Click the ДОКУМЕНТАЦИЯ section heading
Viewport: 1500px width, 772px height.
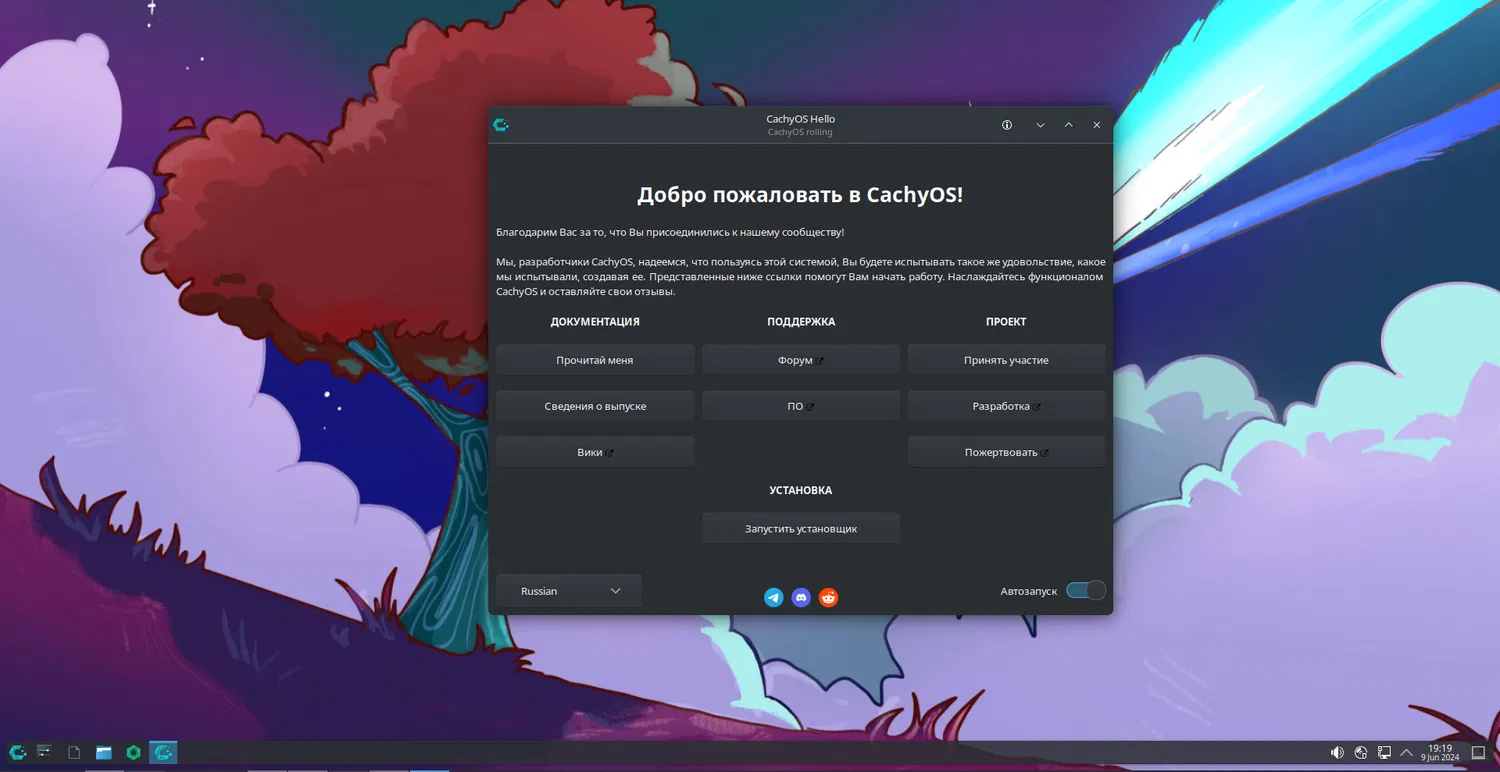[x=595, y=322]
